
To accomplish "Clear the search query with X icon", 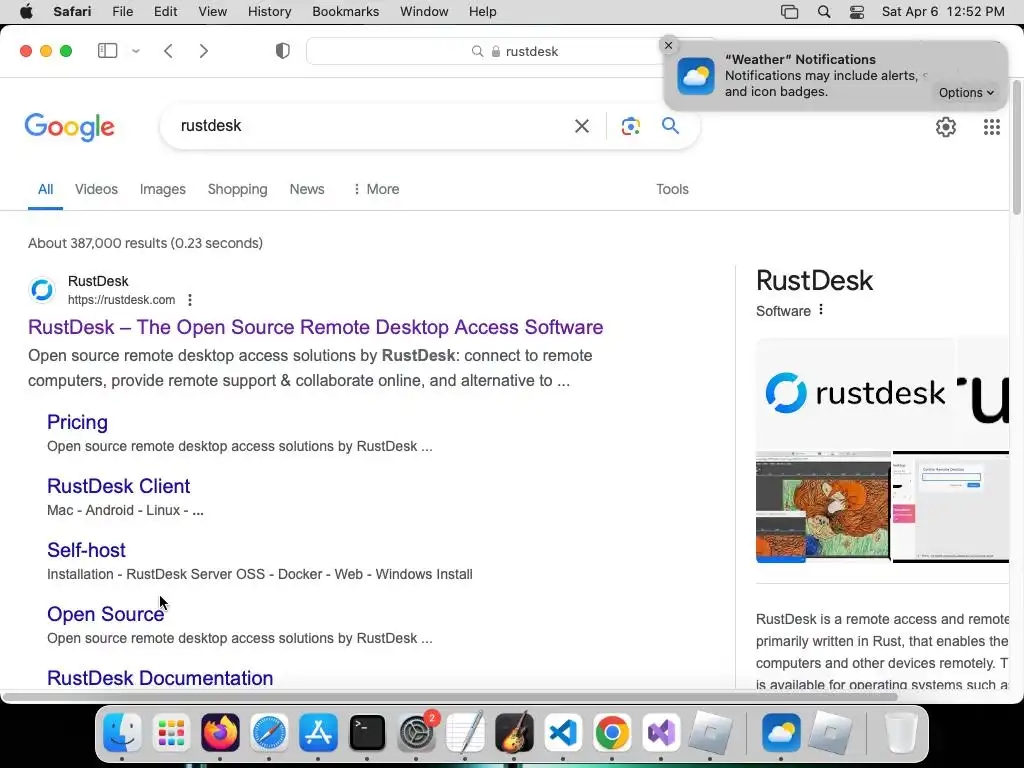I will (x=582, y=126).
